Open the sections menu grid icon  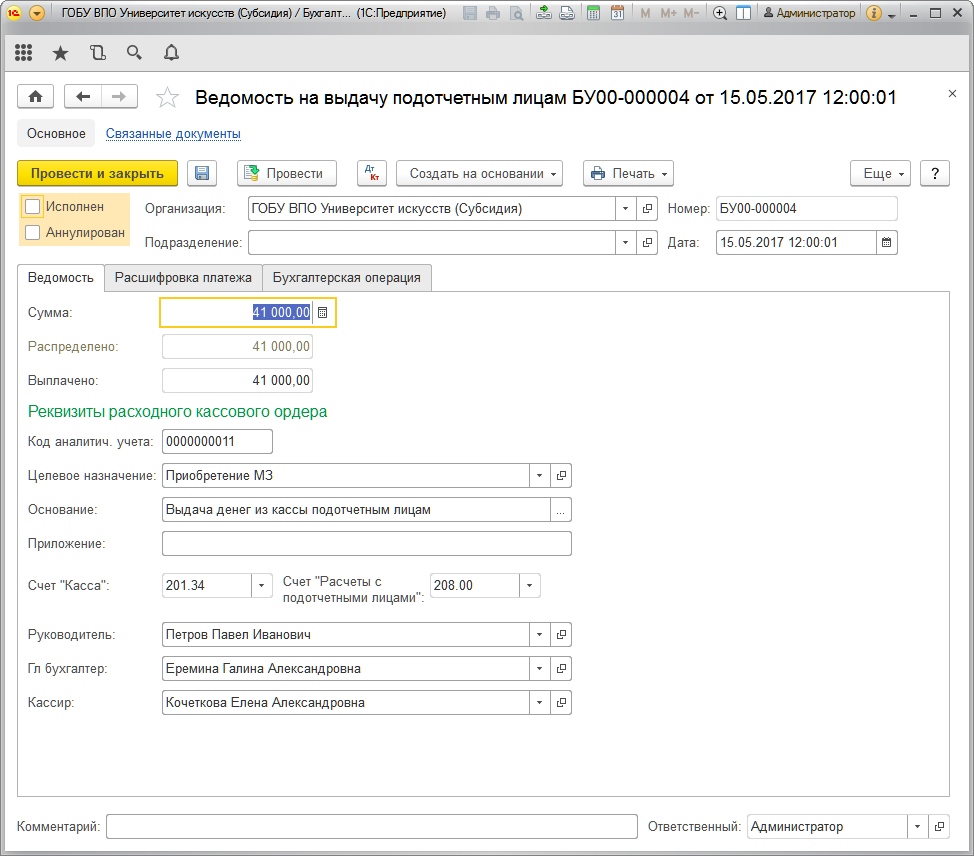tap(24, 53)
